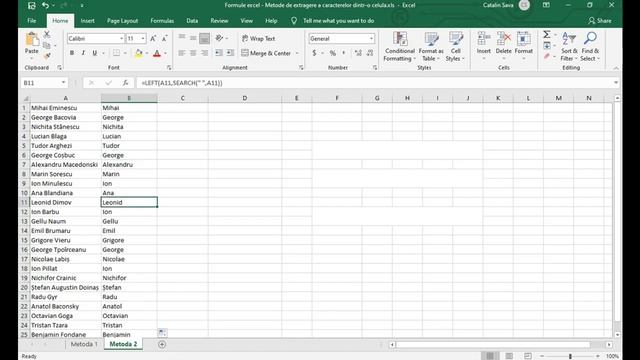Apply red font color
The image size is (640, 360).
coord(157,53)
